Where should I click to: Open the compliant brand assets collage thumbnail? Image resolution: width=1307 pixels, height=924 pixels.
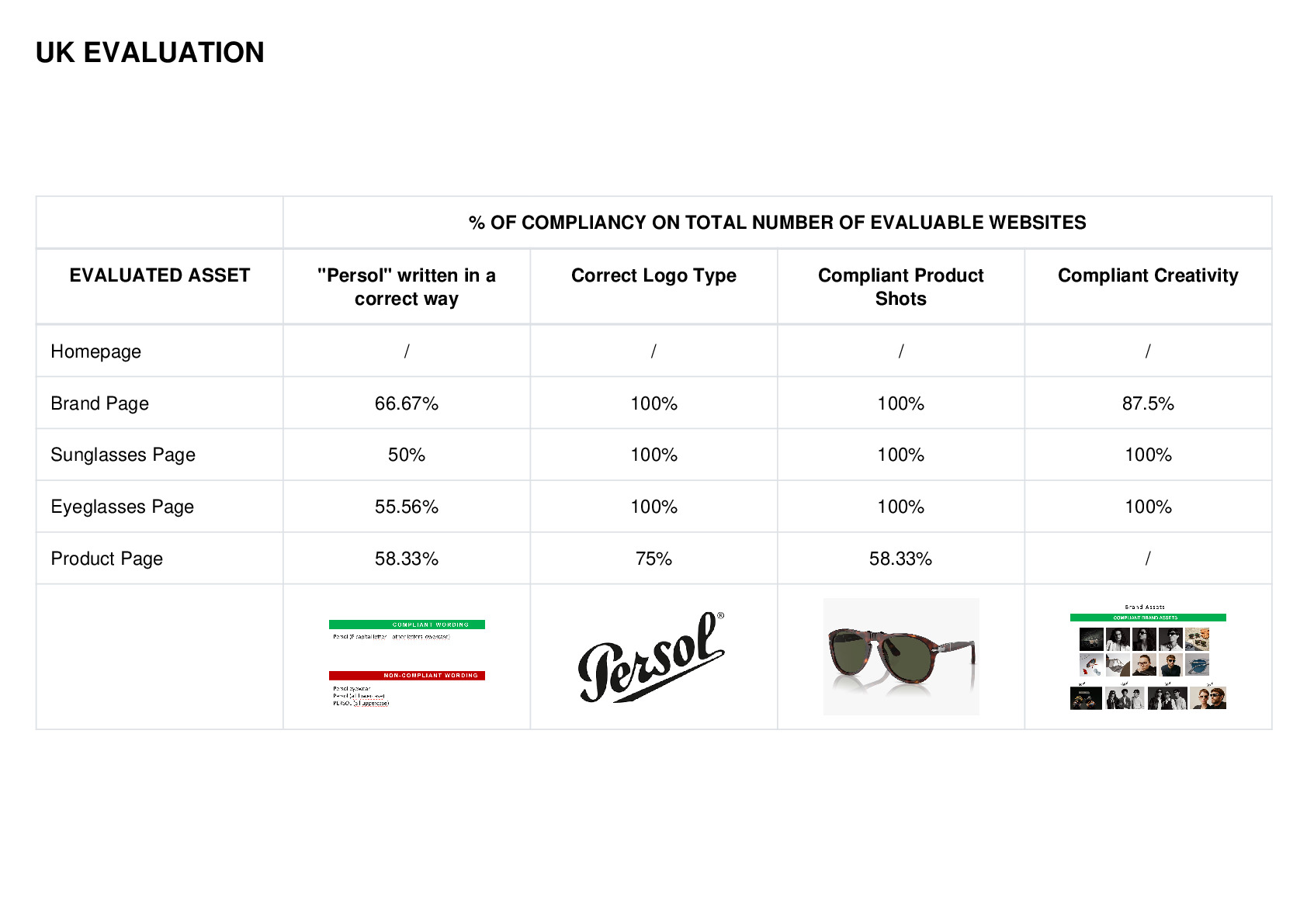click(1148, 657)
